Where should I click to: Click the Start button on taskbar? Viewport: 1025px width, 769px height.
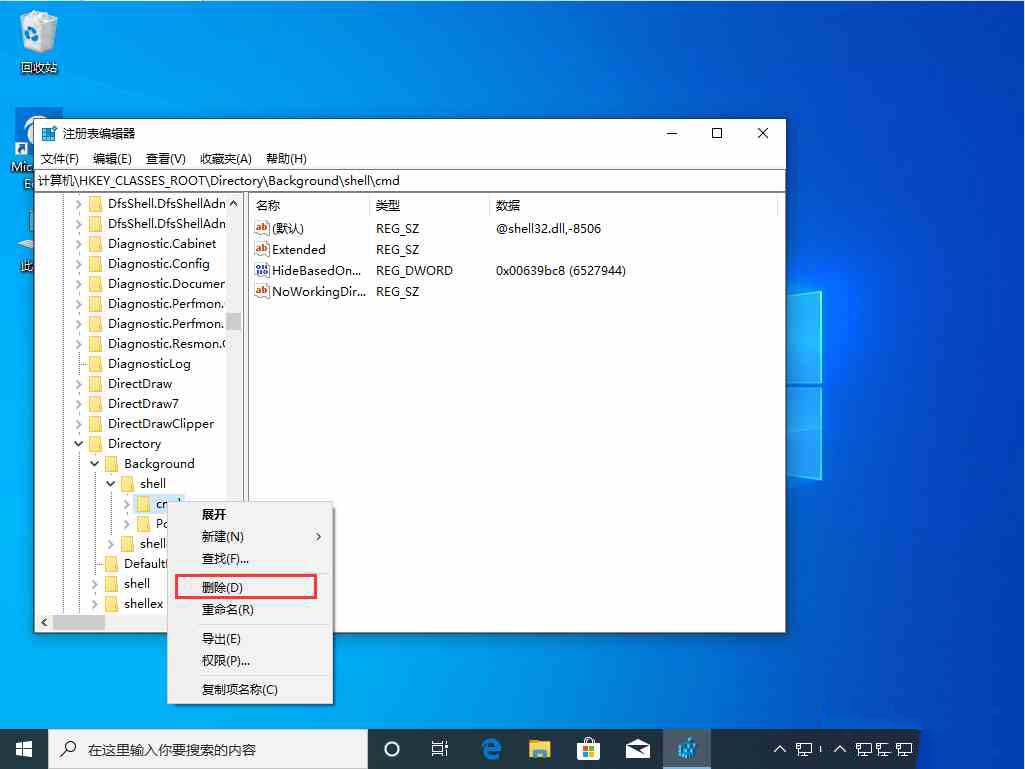coord(24,749)
